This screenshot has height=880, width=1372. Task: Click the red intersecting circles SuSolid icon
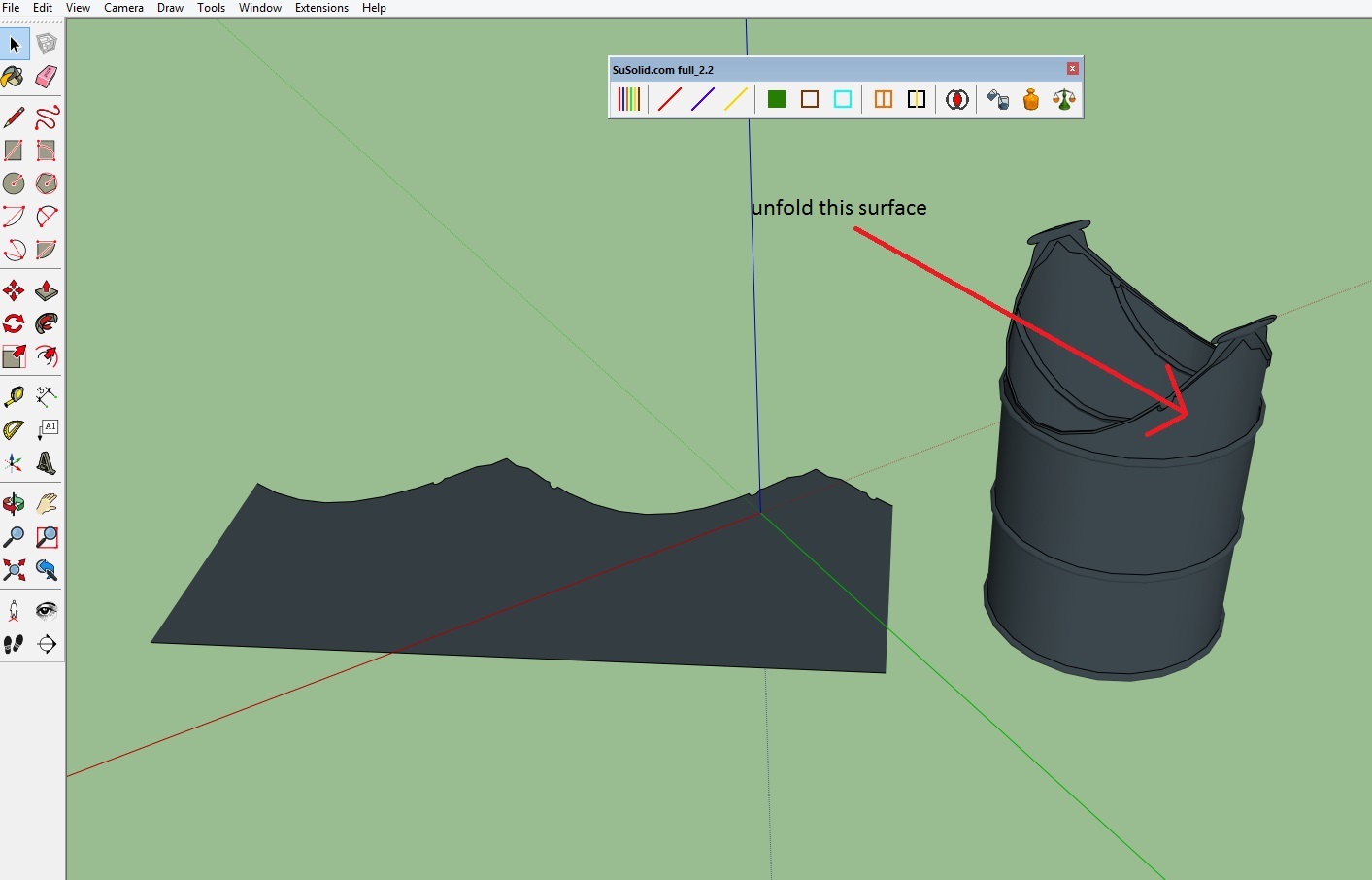click(x=957, y=99)
